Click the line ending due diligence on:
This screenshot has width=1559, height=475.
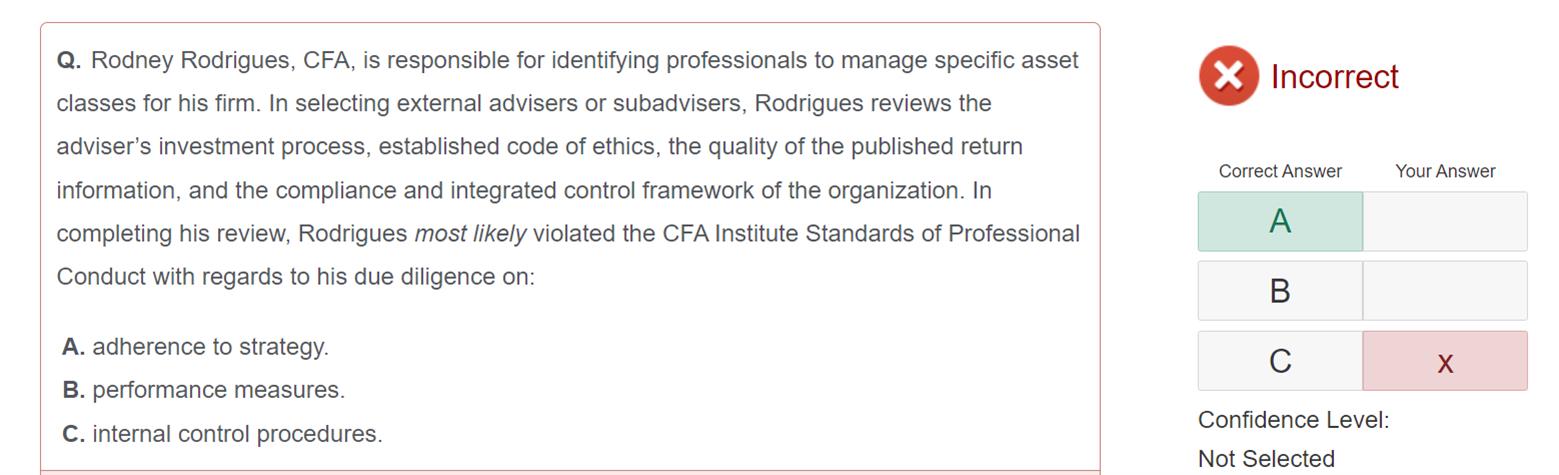(296, 277)
